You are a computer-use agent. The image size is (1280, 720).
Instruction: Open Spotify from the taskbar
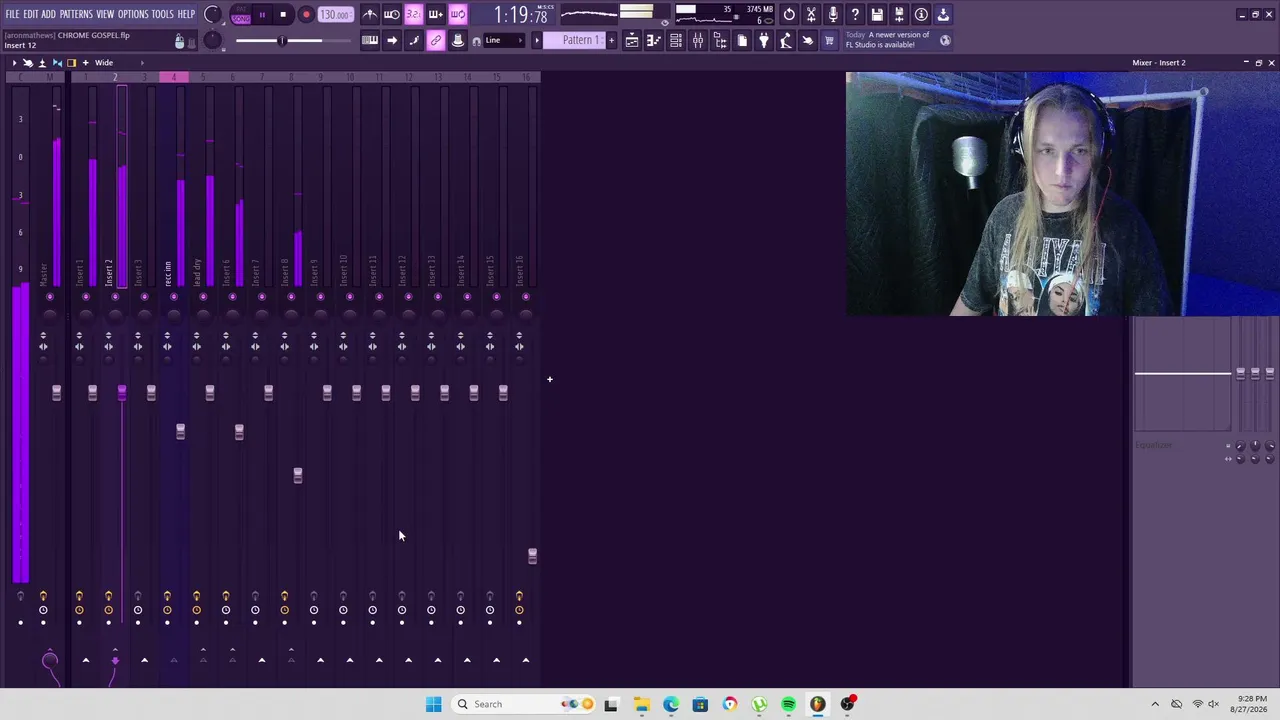(789, 704)
